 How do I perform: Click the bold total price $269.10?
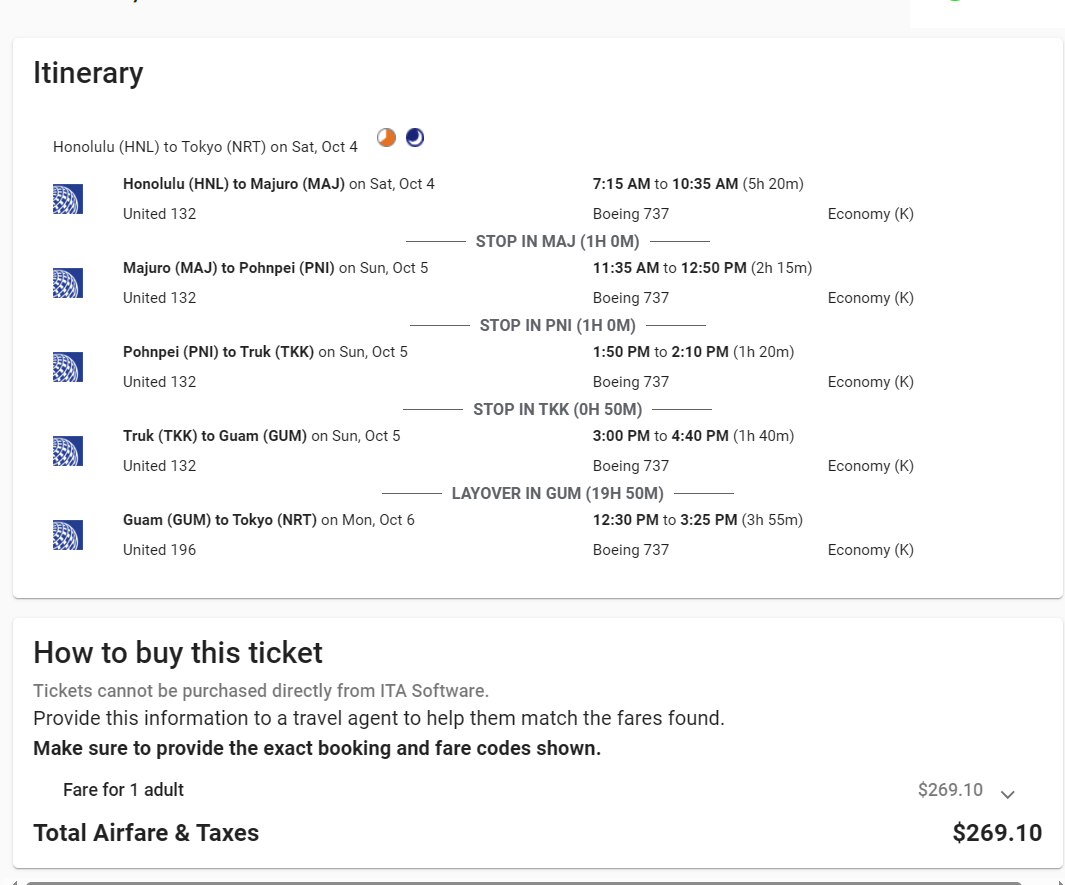coord(997,833)
